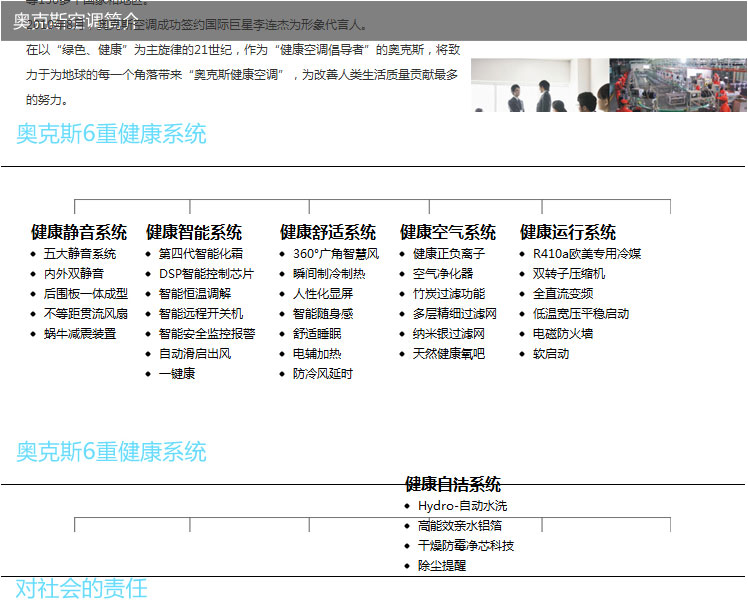Viewport: 748px width, 611px height.
Task: Click the 低温宽压平稳启动 list item
Action: point(581,314)
